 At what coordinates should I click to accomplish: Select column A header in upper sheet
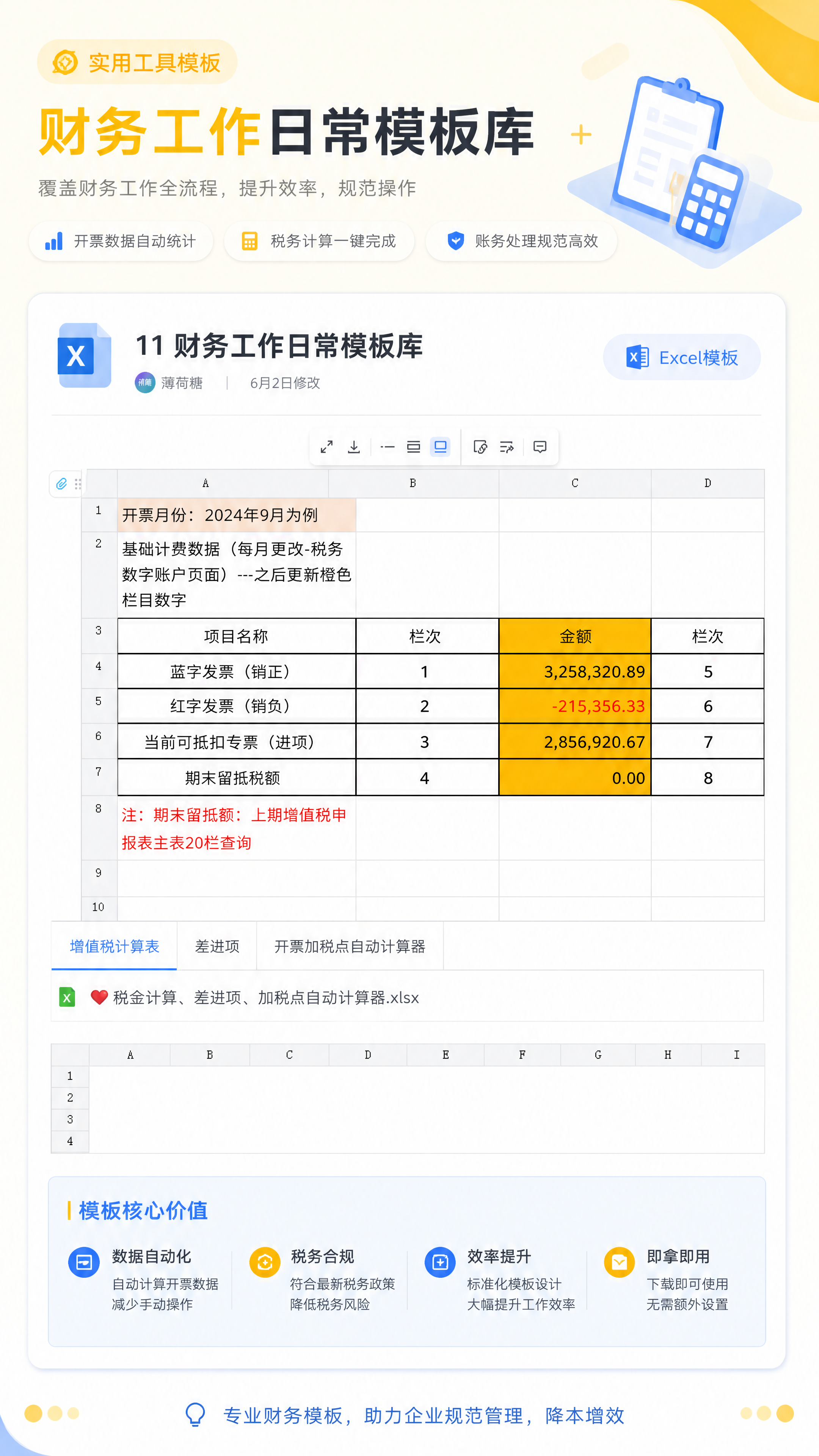pyautogui.click(x=223, y=483)
